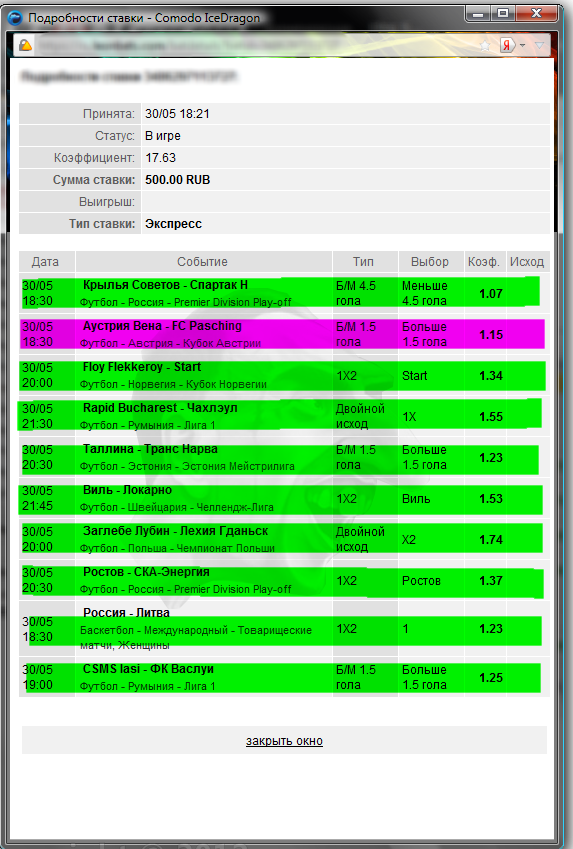Select the event 'Заглебе Лубин - Лехия Гданьск'

click(x=175, y=531)
